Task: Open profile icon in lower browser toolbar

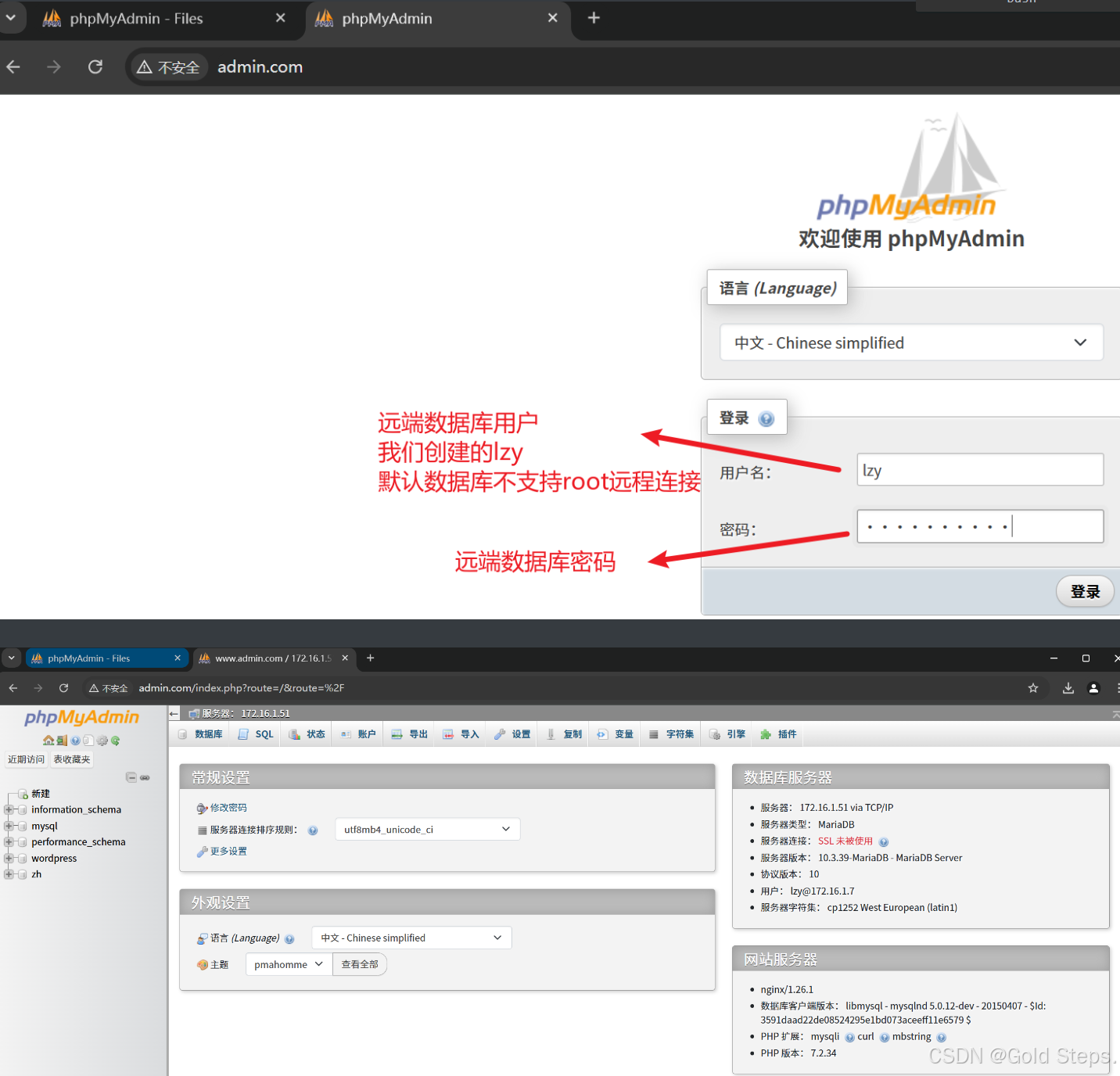Action: 1094,688
